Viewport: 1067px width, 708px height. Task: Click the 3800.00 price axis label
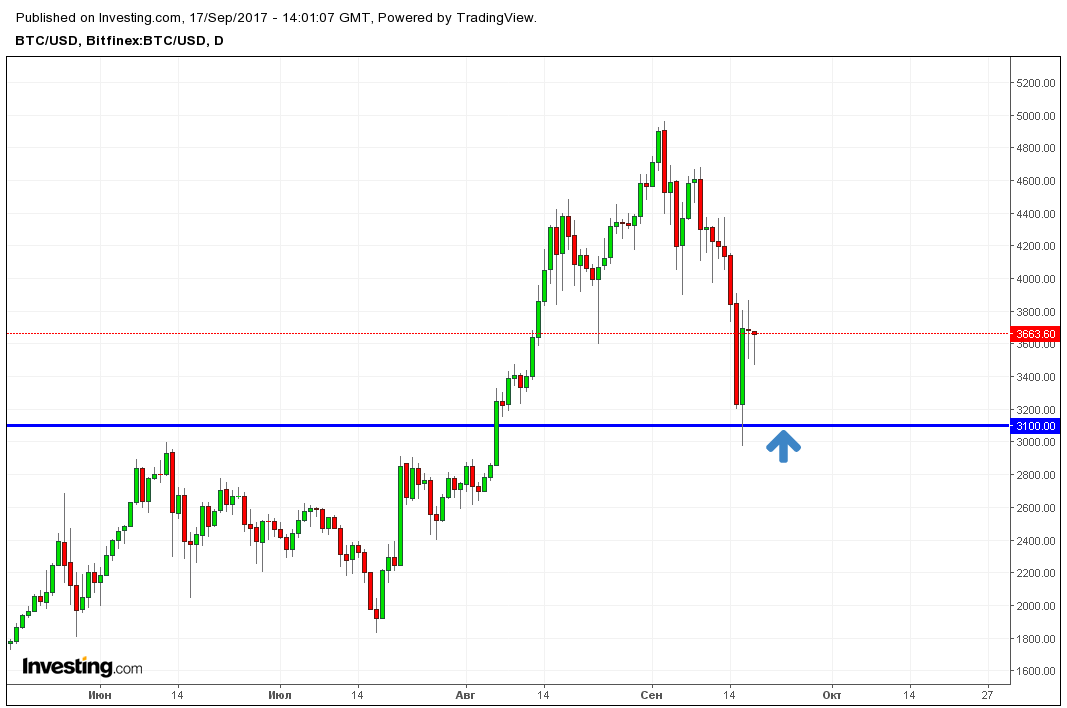click(x=1036, y=312)
